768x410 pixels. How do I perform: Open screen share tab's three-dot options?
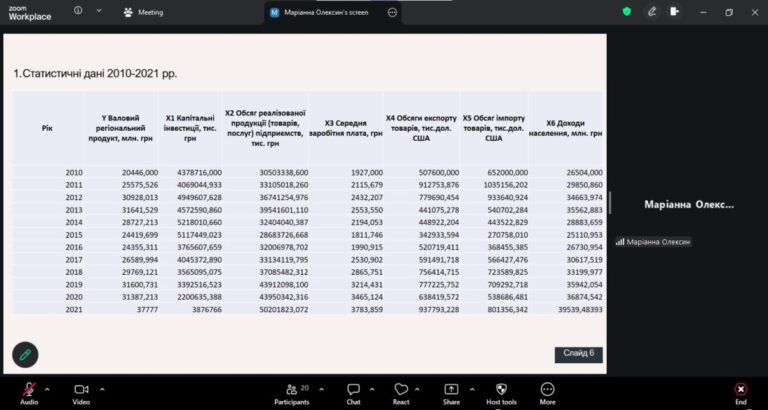392,13
